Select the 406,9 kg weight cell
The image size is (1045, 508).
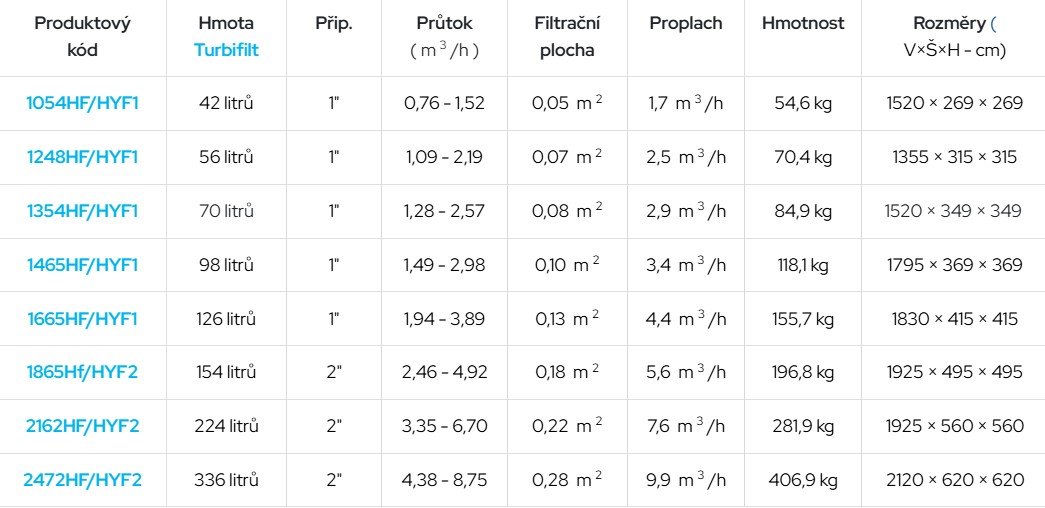(803, 480)
